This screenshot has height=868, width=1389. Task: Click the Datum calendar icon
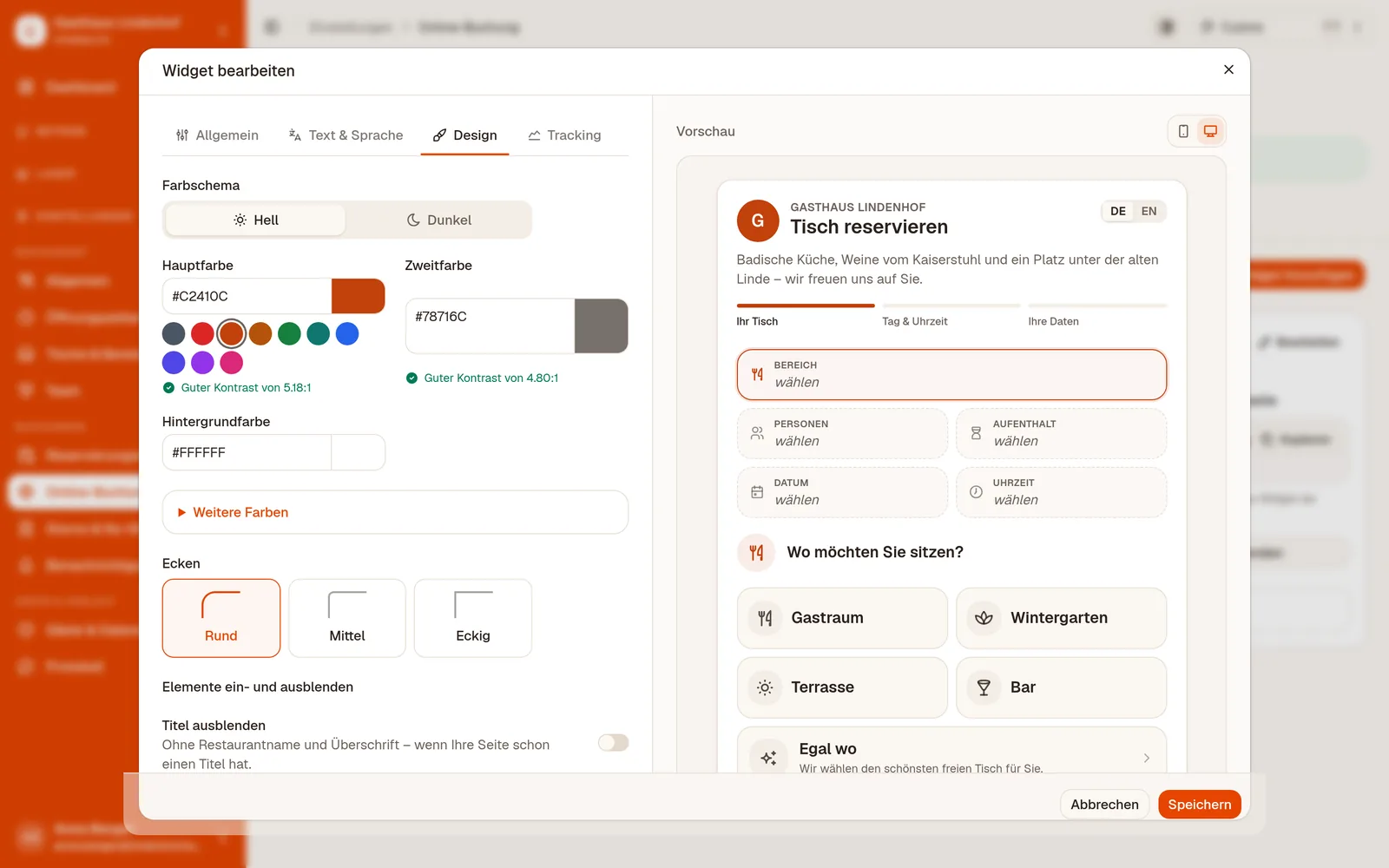[x=757, y=492]
